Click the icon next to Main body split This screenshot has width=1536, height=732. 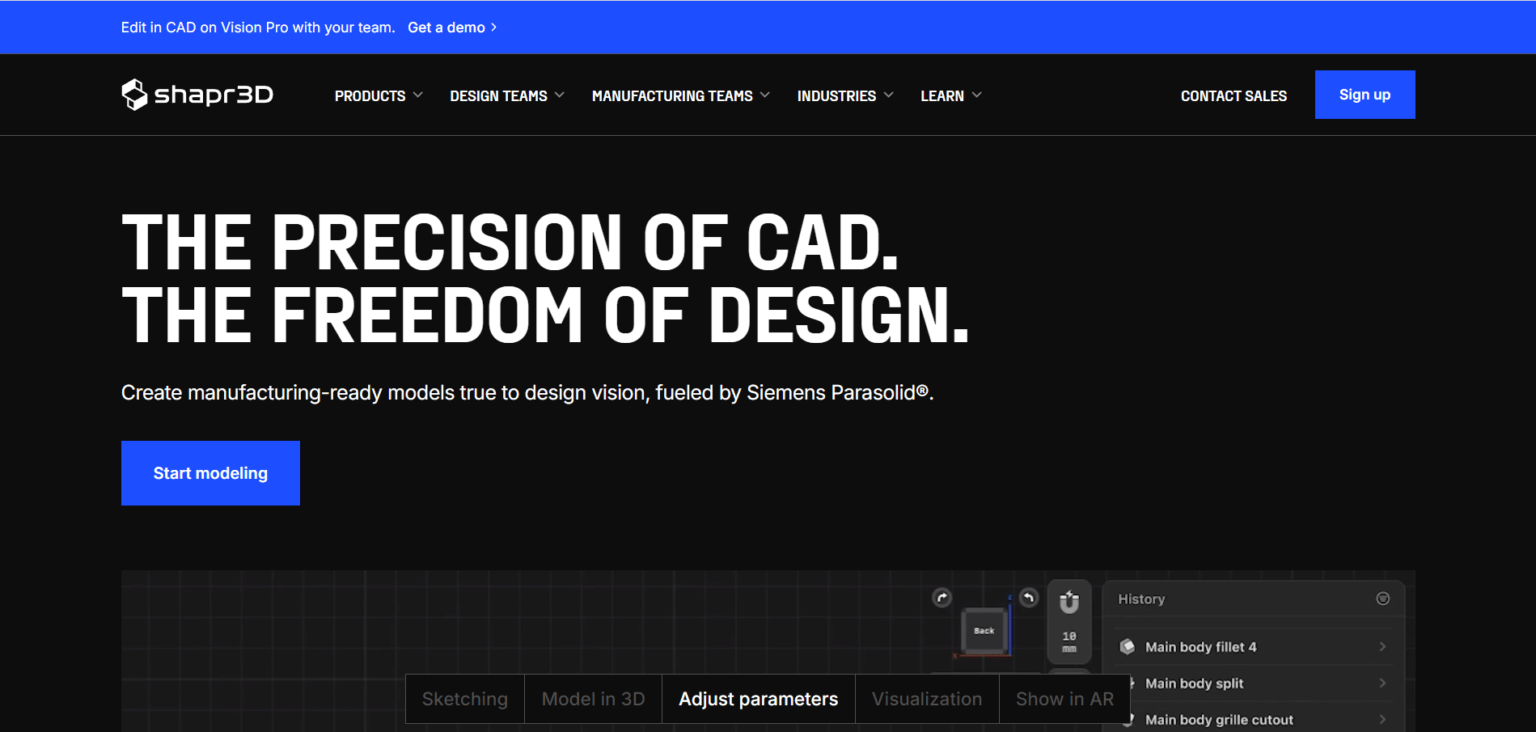click(1128, 683)
